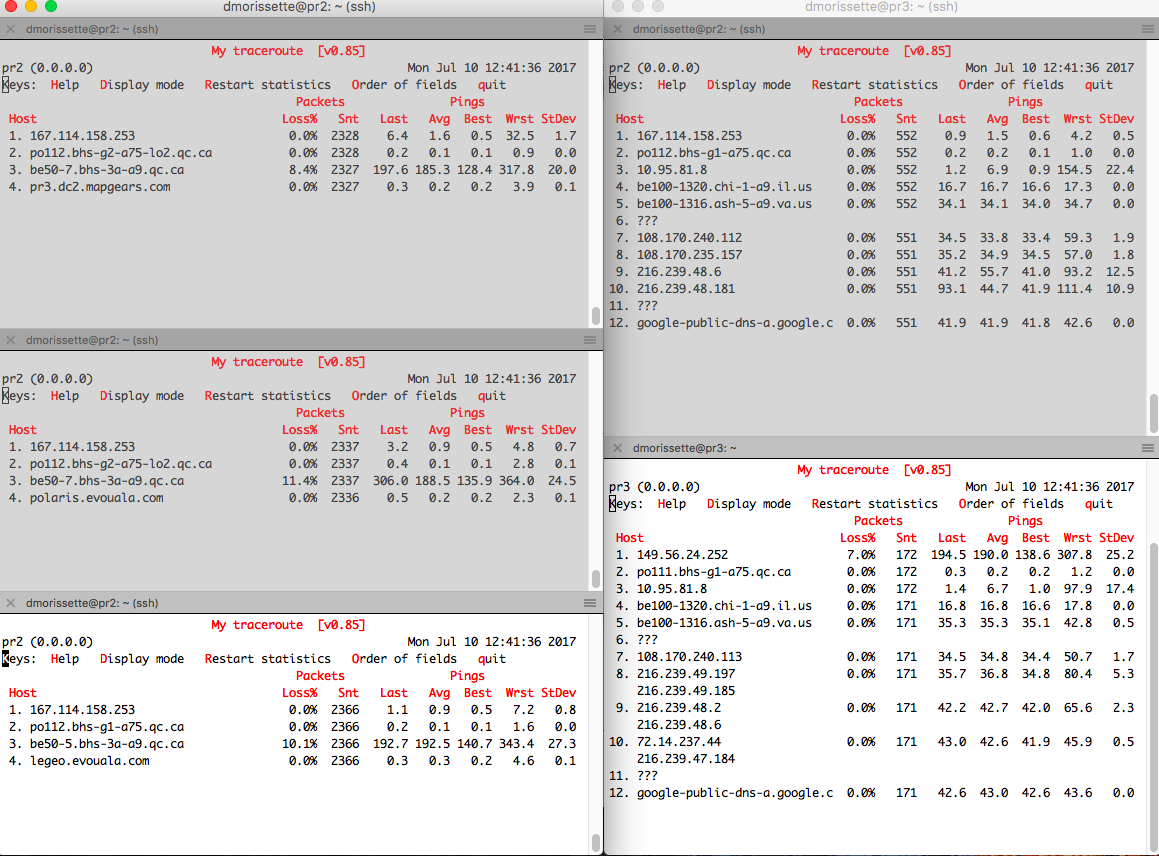Click host 216.239.49.197
Screen dimensions: 1159x856
686,674
